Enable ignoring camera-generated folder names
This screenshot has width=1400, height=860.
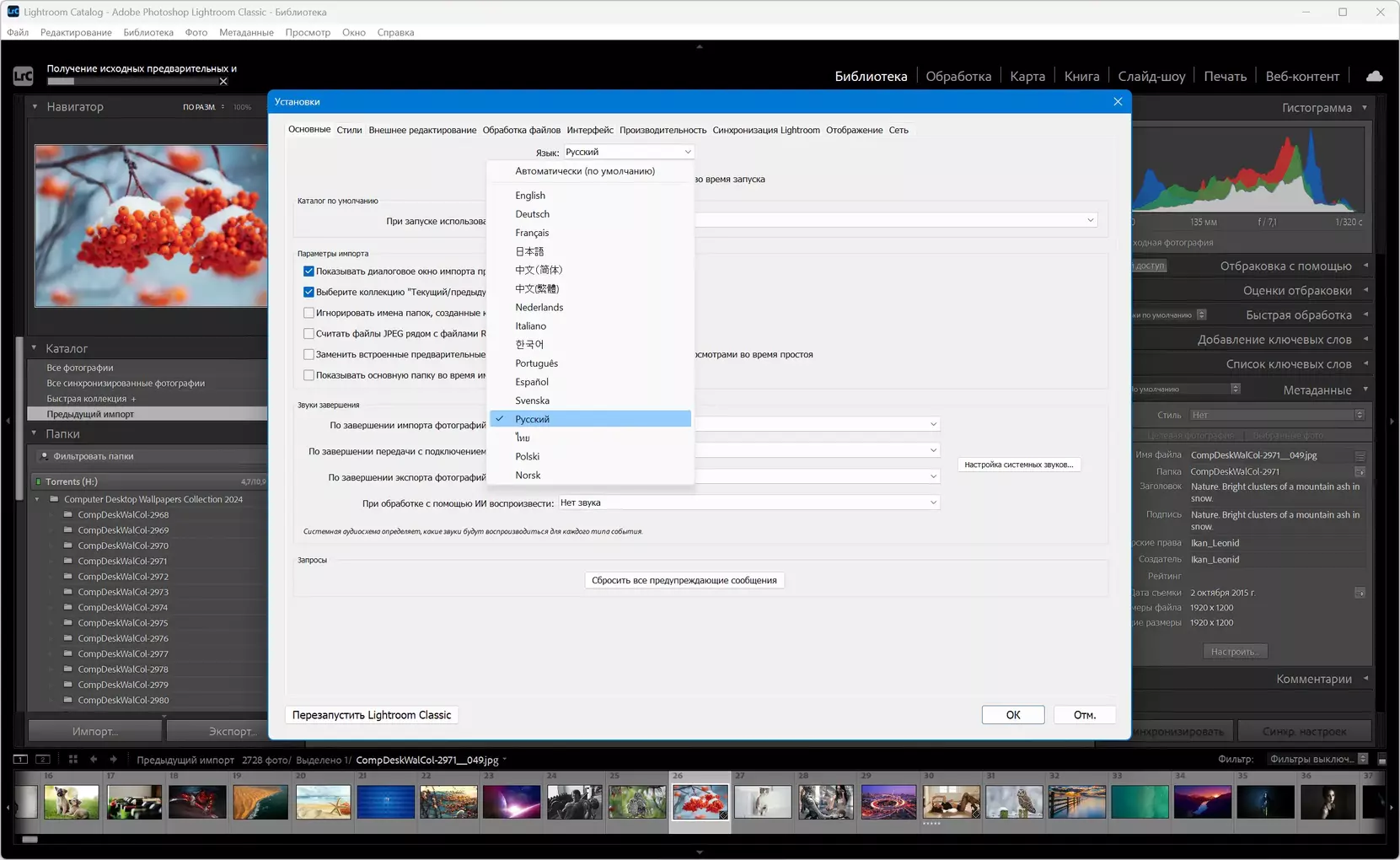[x=308, y=313]
